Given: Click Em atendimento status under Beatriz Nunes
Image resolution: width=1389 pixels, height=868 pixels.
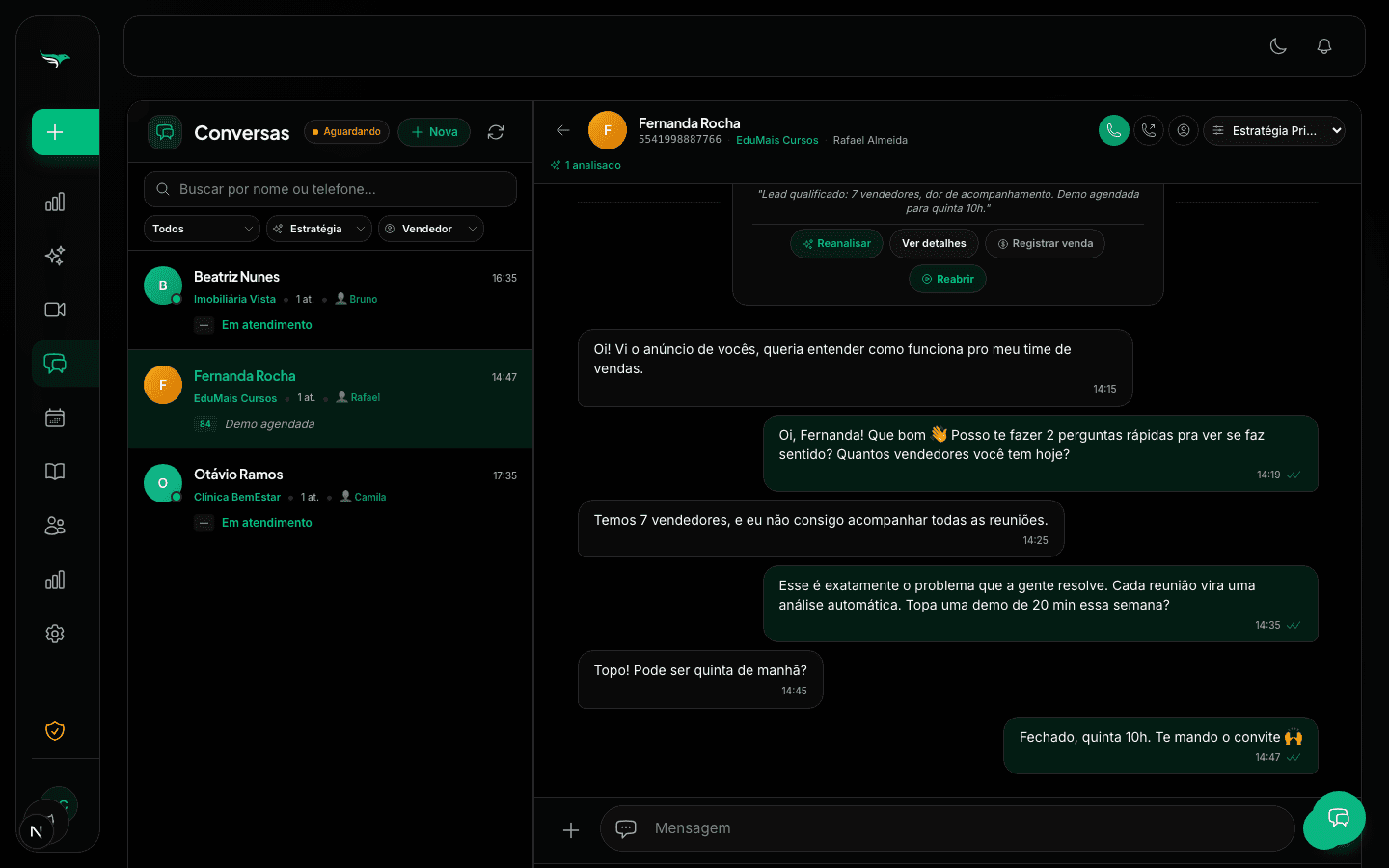Looking at the screenshot, I should 267,325.
